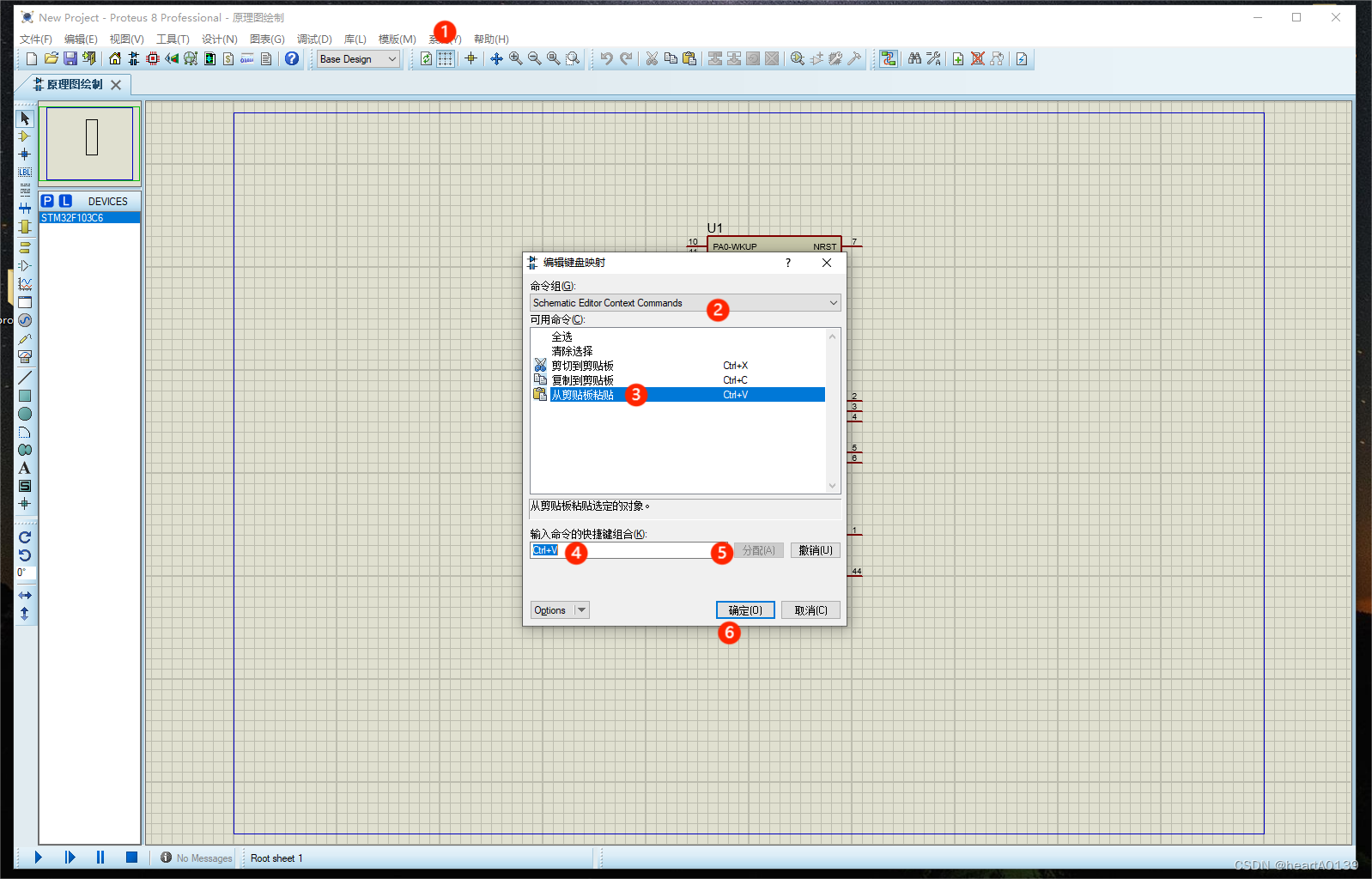Flip horizontally with X-mirror icon
Image resolution: width=1372 pixels, height=879 pixels.
tap(25, 595)
